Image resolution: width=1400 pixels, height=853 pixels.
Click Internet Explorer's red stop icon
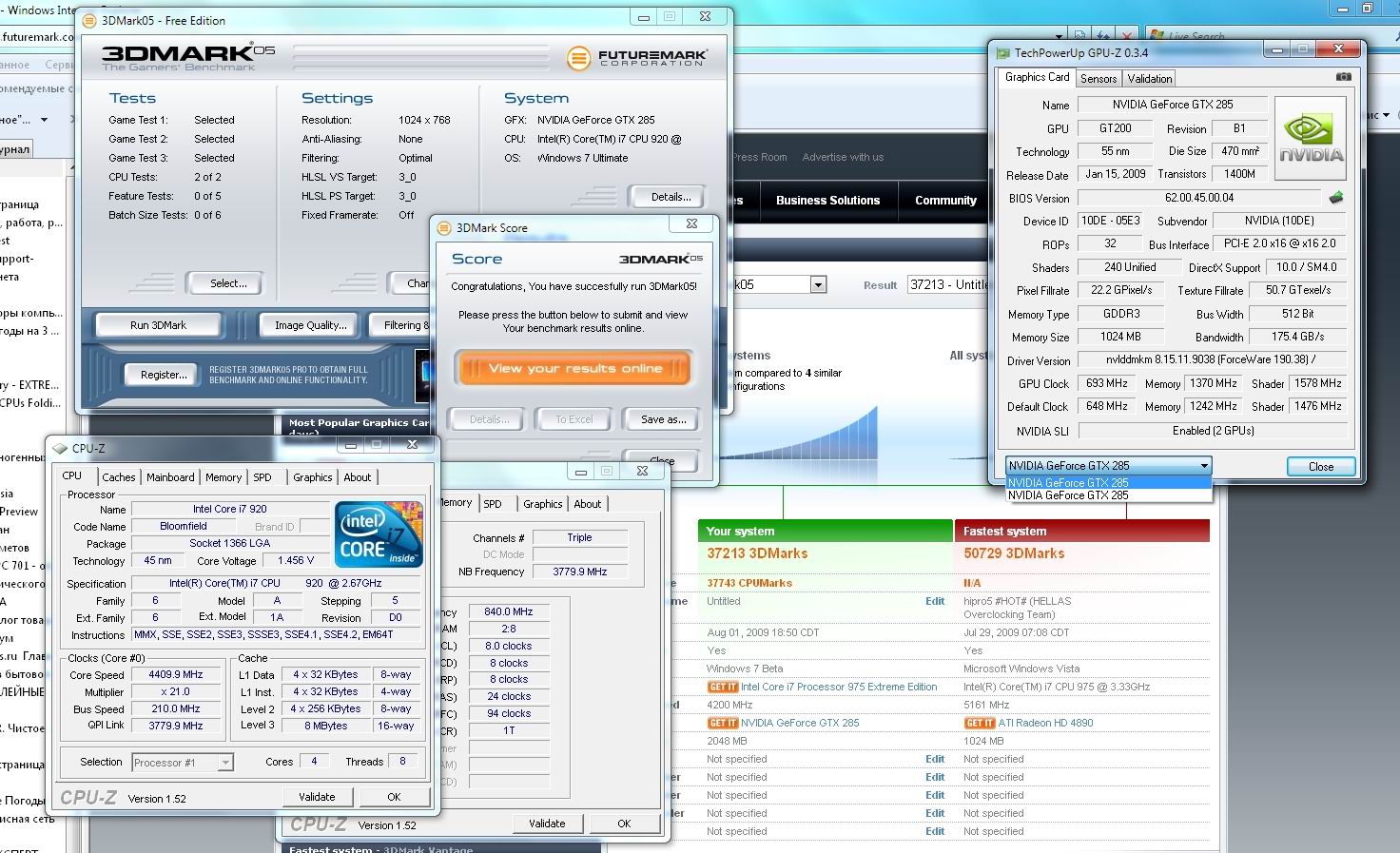coord(1126,36)
